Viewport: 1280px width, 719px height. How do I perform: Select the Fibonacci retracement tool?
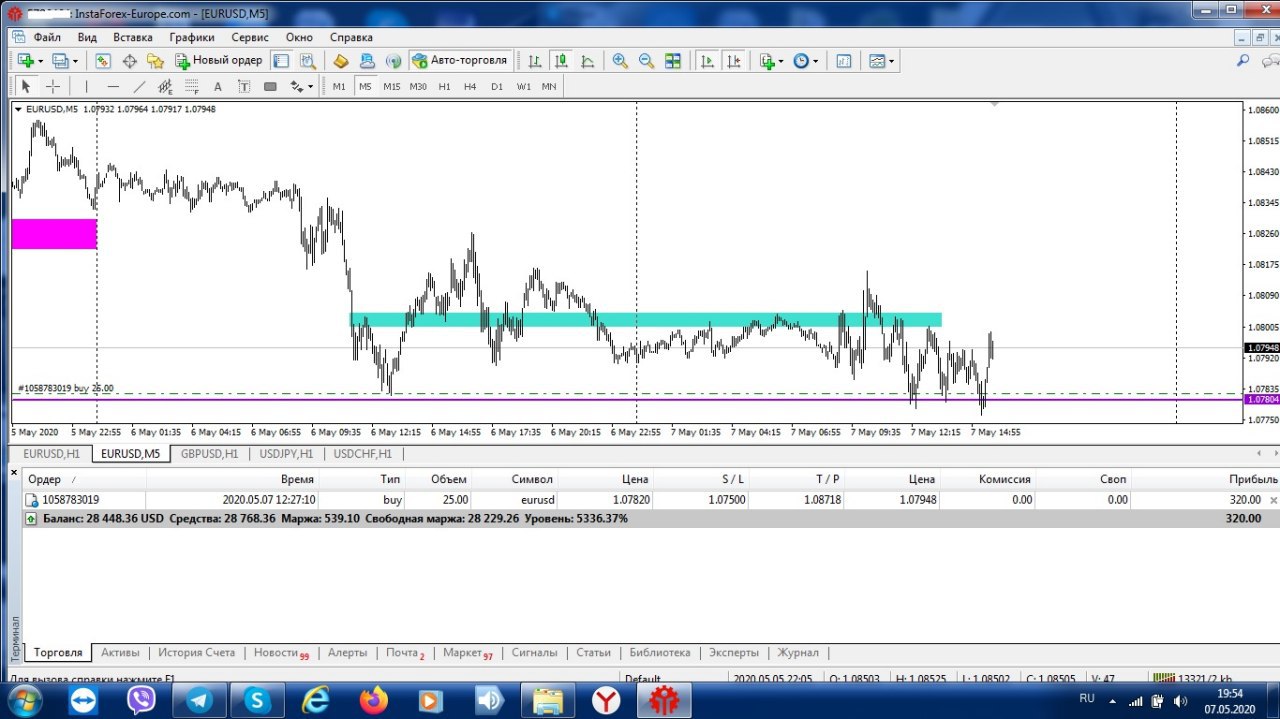click(191, 87)
